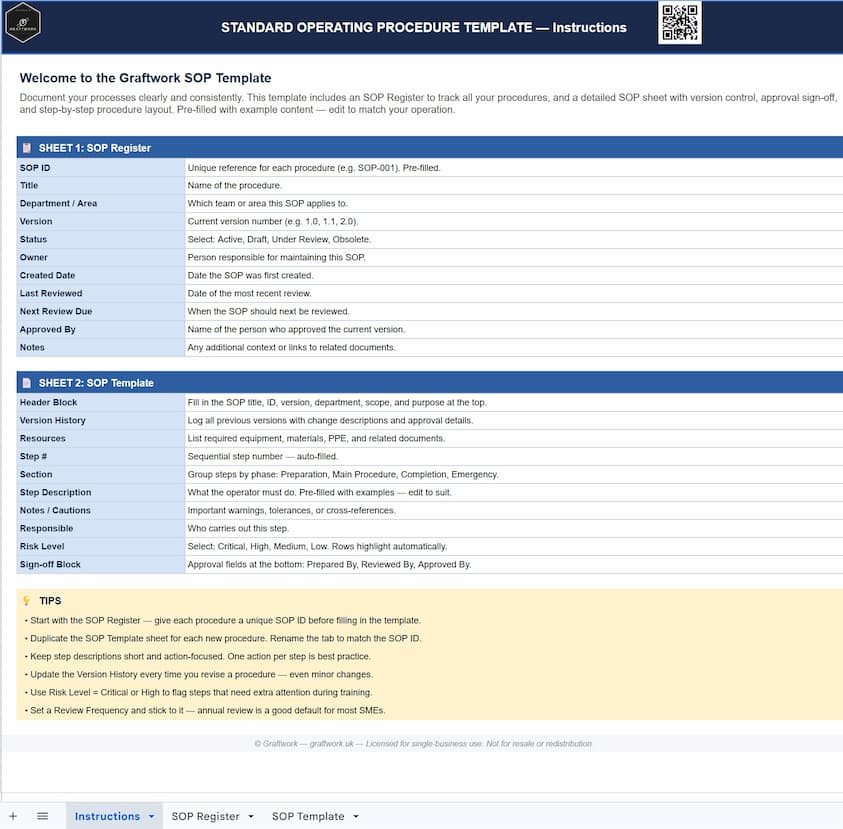
Task: Select the 'Sign-off Block' label cell
Action: click(101, 564)
